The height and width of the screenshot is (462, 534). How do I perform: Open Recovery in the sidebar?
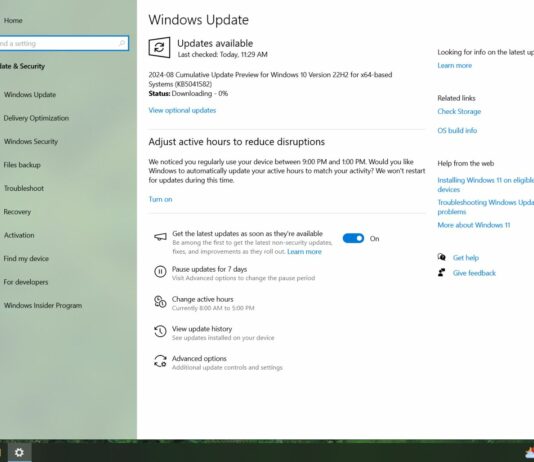tap(17, 212)
